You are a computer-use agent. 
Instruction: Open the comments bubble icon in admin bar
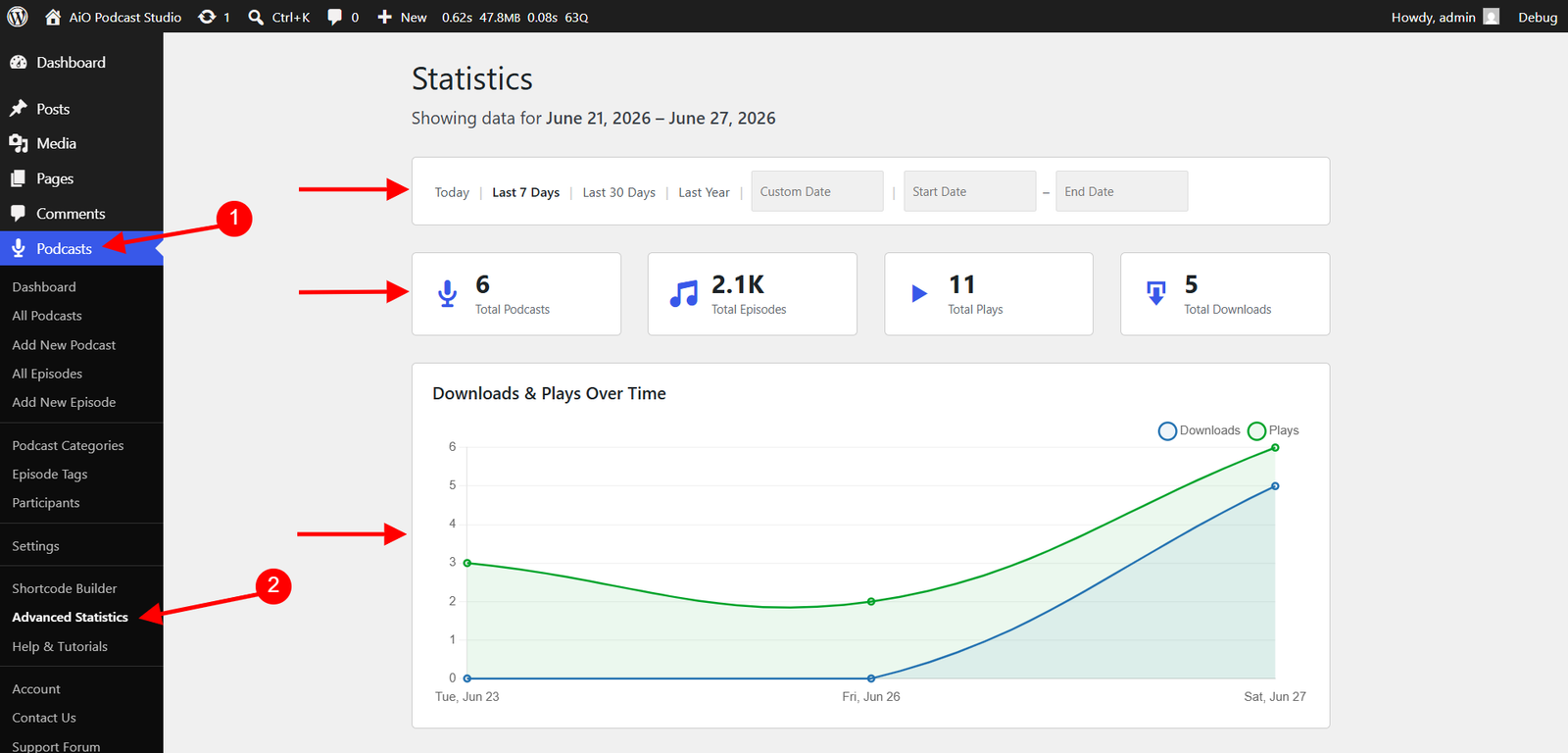pyautogui.click(x=335, y=17)
